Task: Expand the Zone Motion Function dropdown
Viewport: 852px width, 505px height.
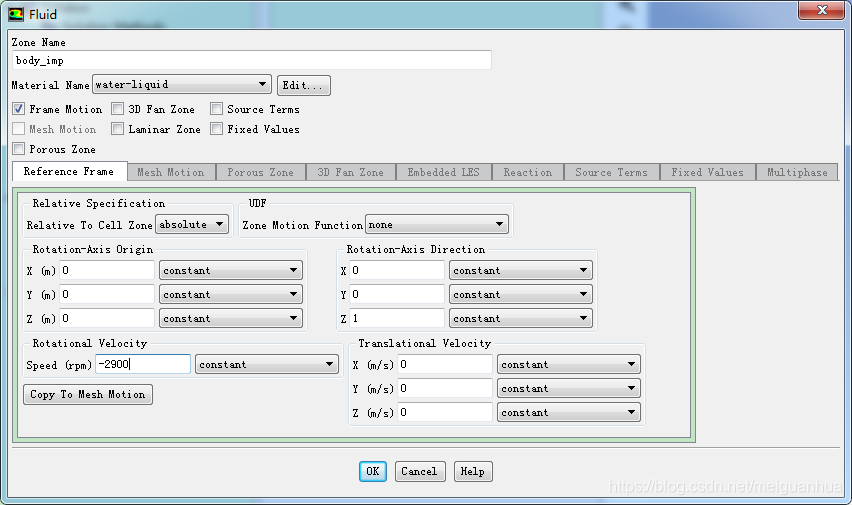Action: [437, 225]
